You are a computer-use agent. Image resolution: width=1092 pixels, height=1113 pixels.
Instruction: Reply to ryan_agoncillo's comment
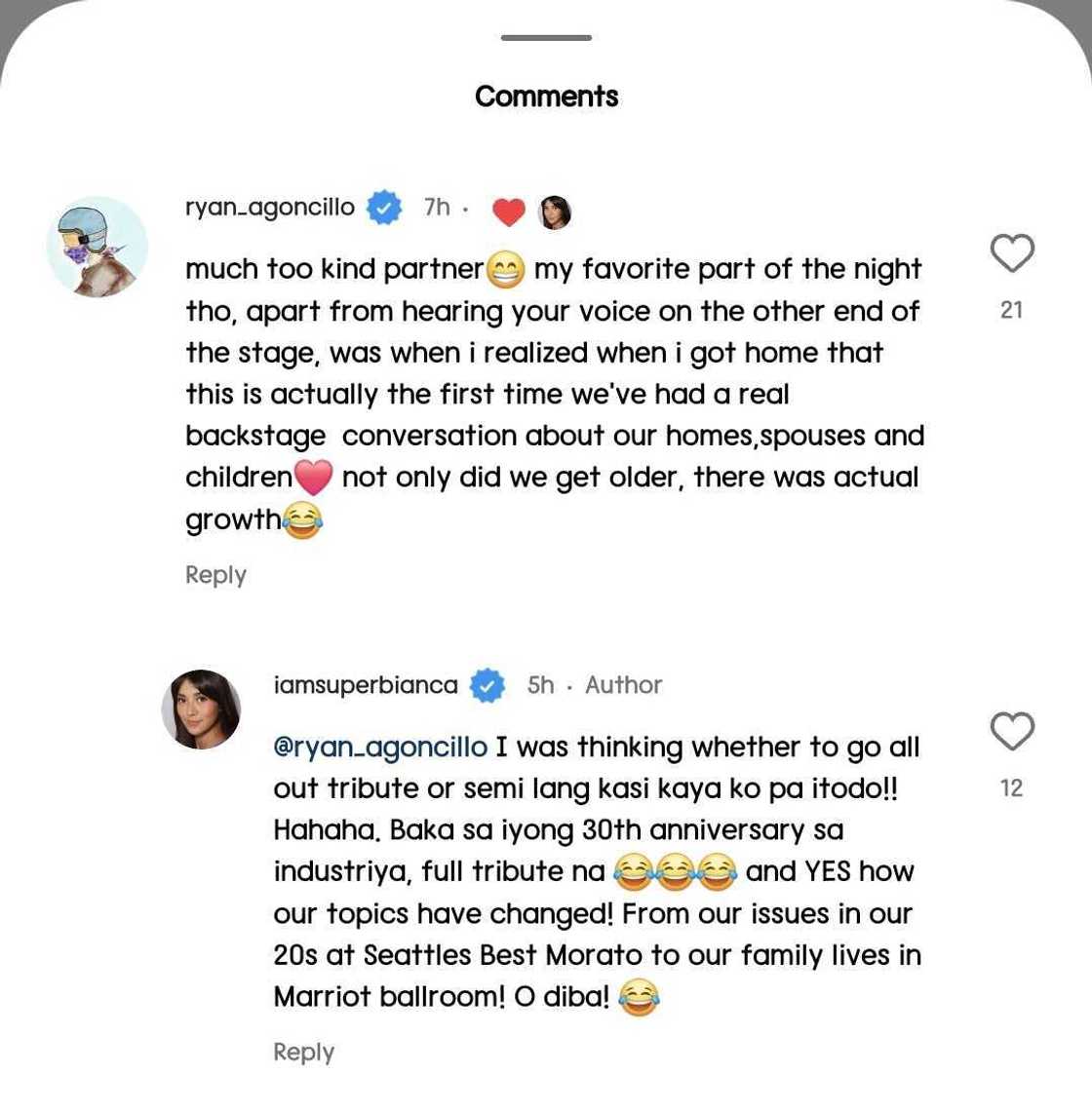tap(215, 575)
